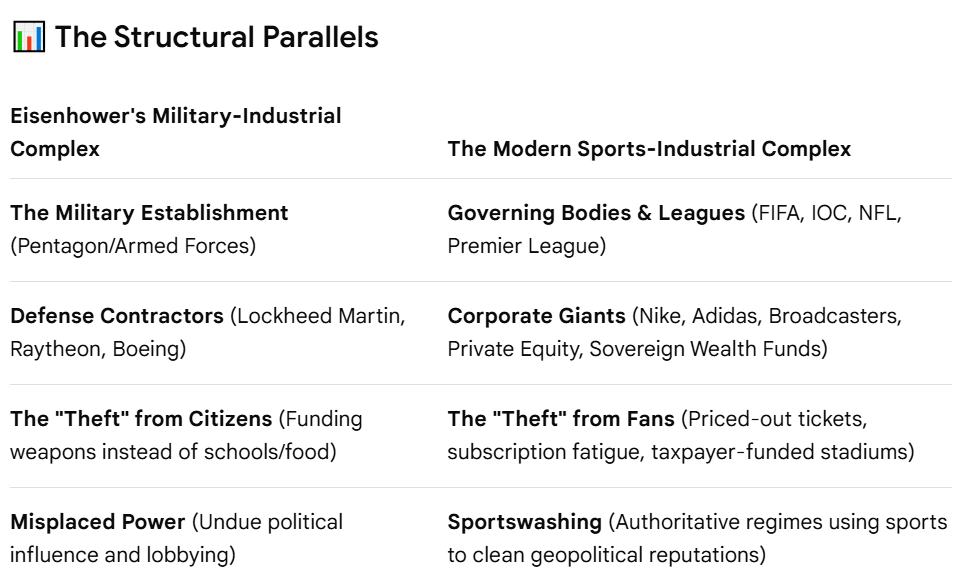The height and width of the screenshot is (587, 967).
Task: Click the 'Raytheon, Boeing)' text
Action: click(x=98, y=349)
